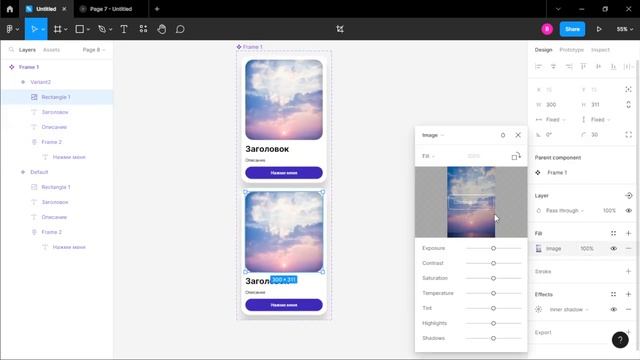Open zoom level dropdown 55%
The width and height of the screenshot is (640, 360).
624,29
